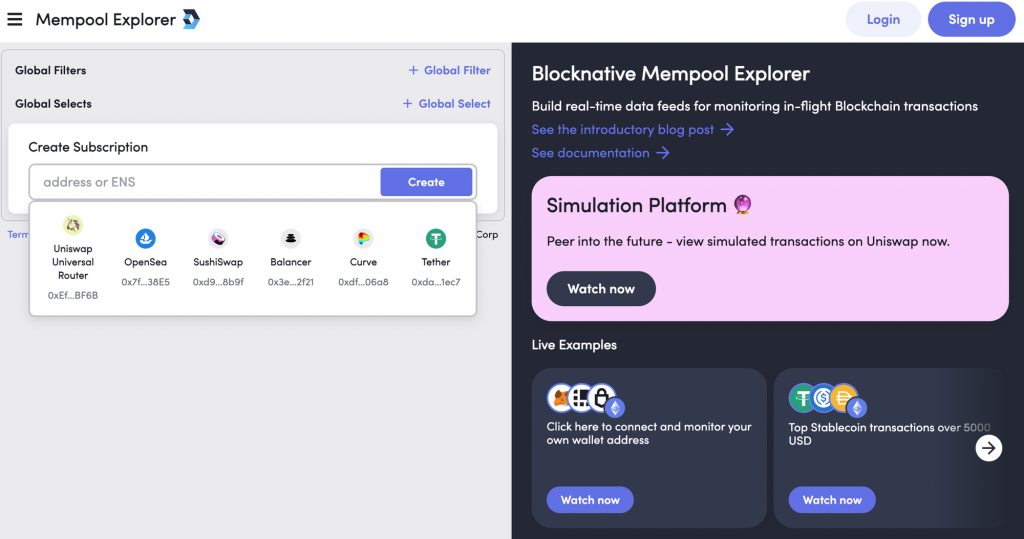This screenshot has width=1024, height=539.
Task: Advance Live Examples with the right arrow
Action: (x=989, y=448)
